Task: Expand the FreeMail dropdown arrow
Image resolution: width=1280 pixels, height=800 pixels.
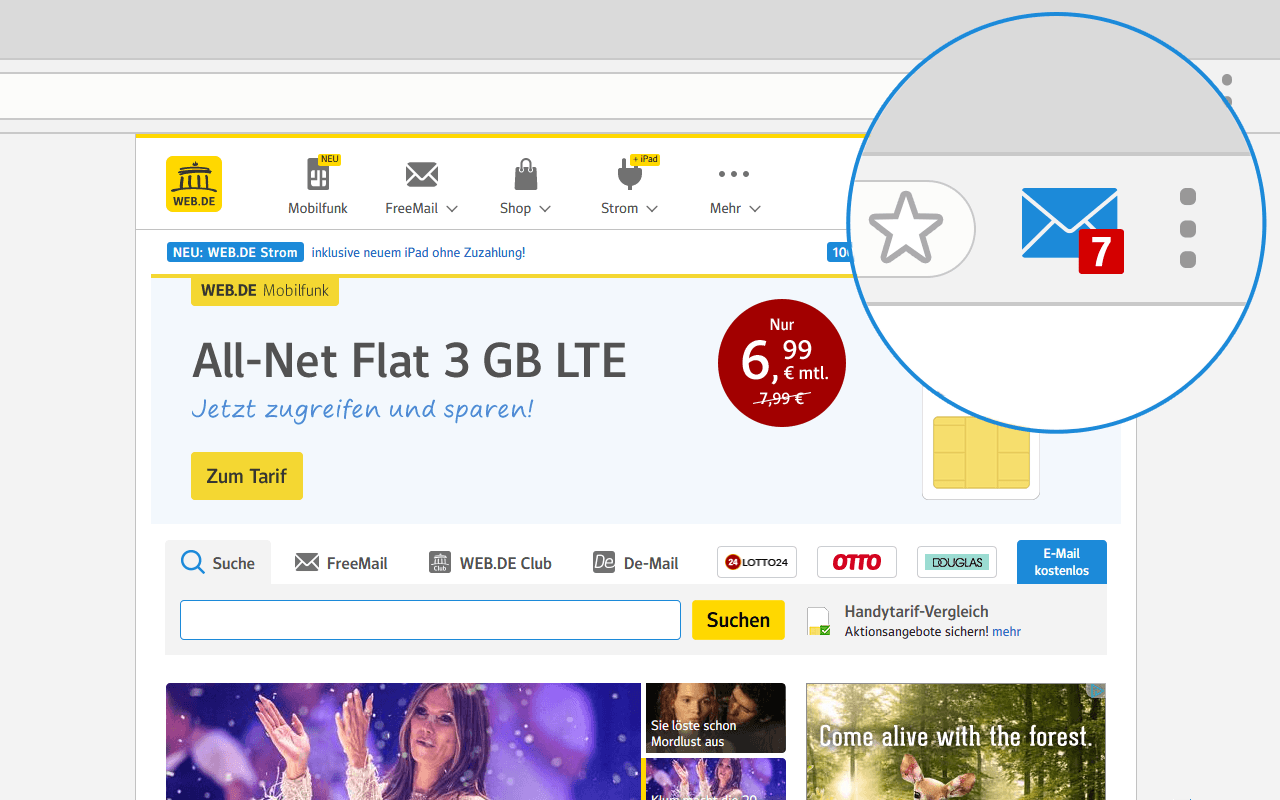Action: [x=452, y=209]
